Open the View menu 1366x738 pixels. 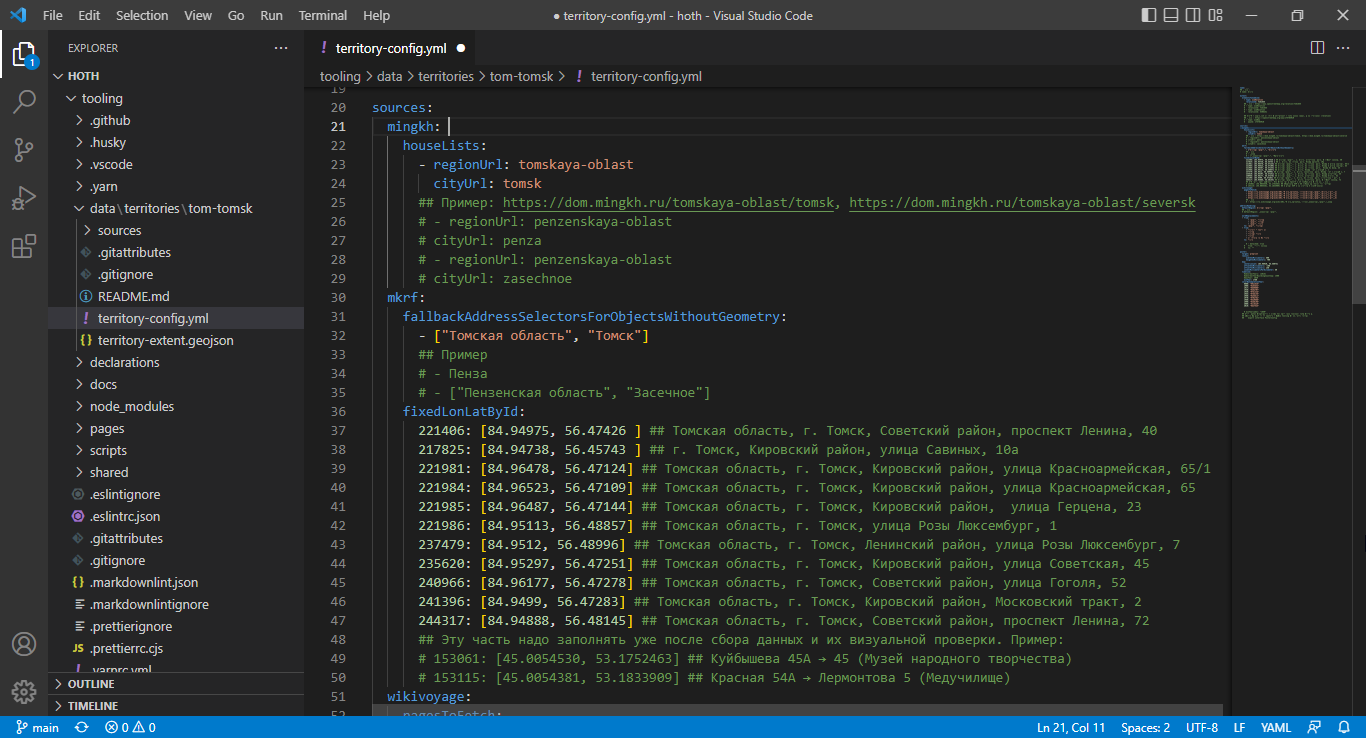pyautogui.click(x=198, y=15)
